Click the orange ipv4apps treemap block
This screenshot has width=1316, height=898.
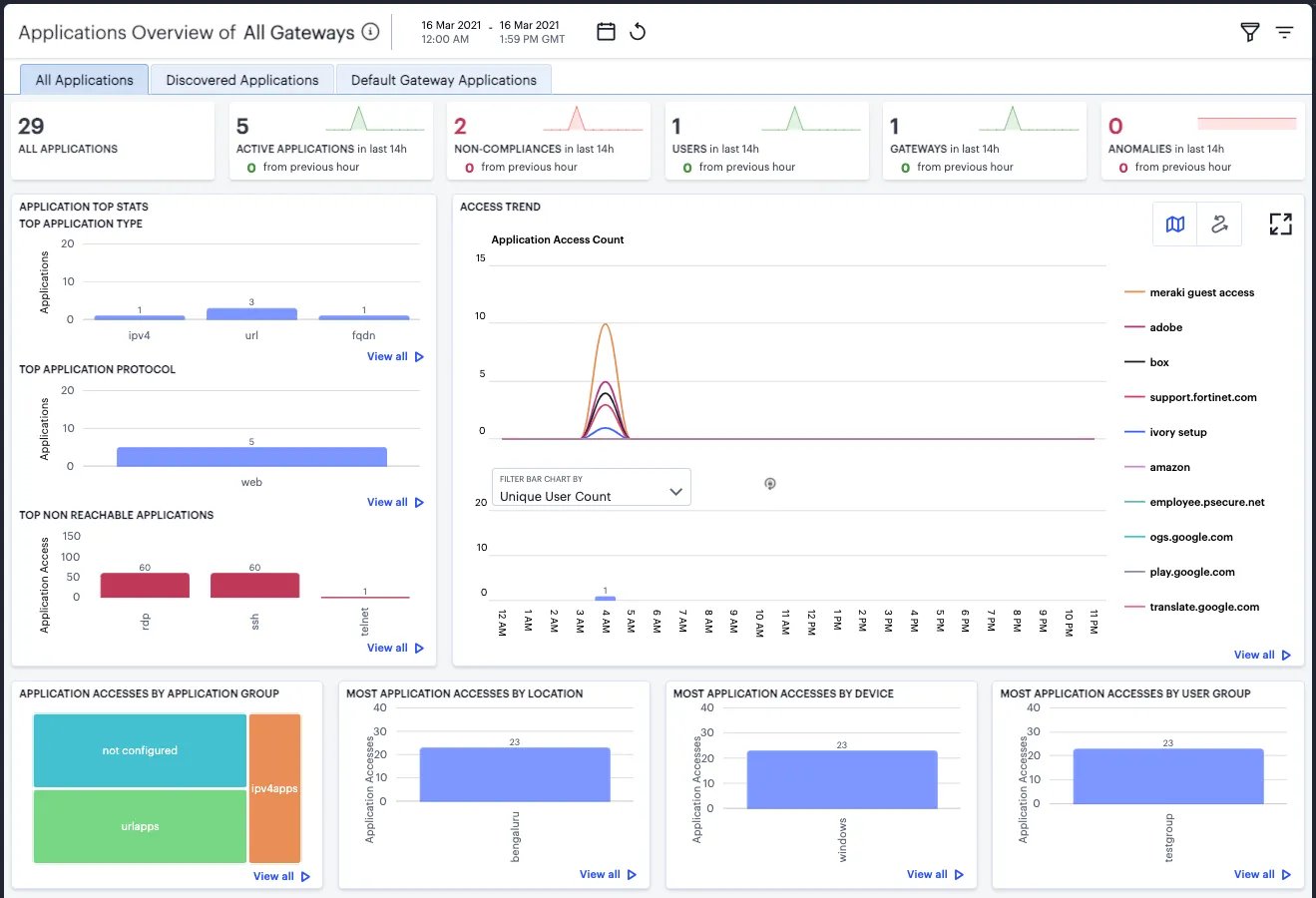coord(274,788)
